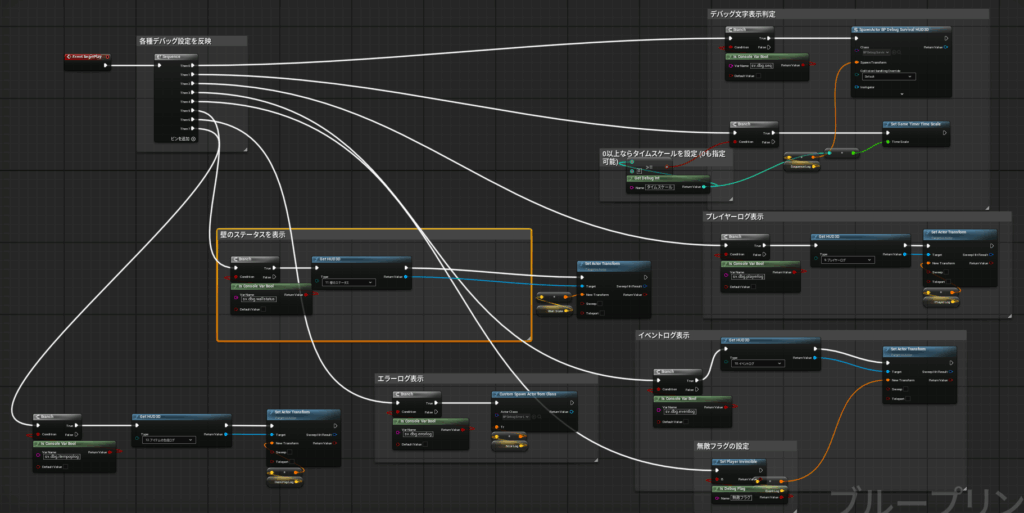Open Get HUD 3D Type dropdown in 壁のステータスを表示
Screen dimensions: 1024x513
[x=349, y=283]
